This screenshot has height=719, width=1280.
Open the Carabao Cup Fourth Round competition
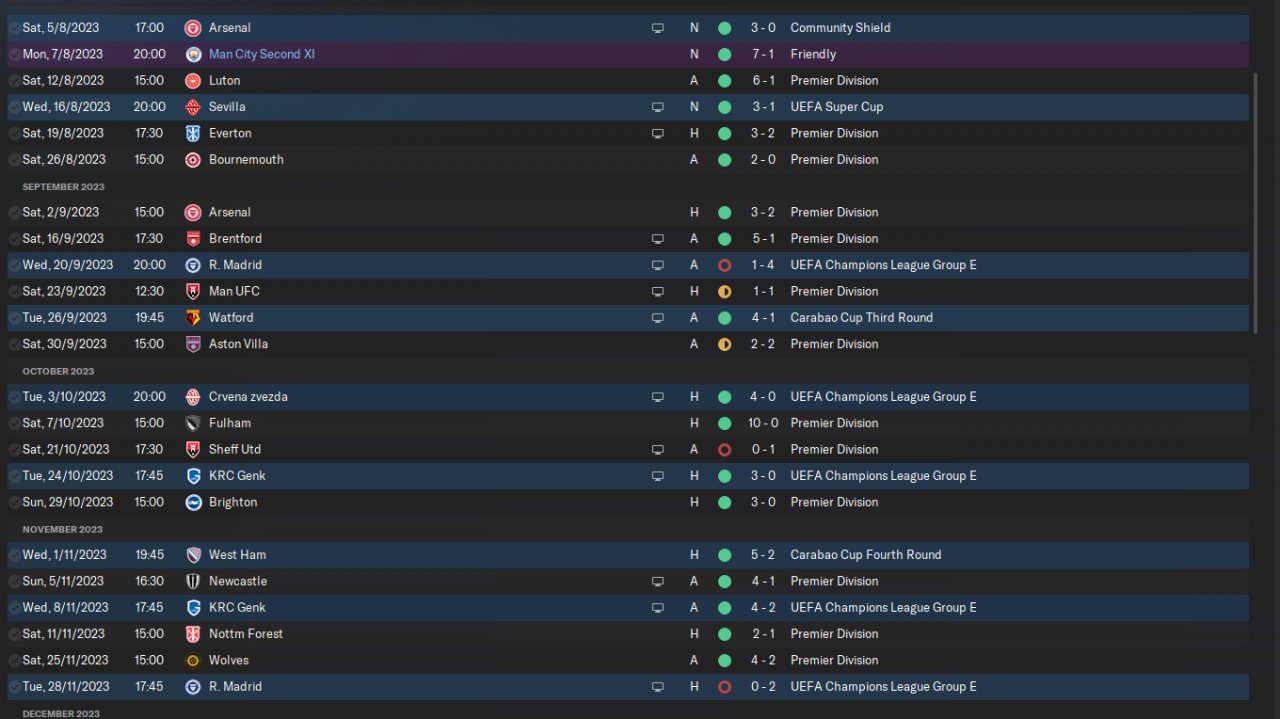[x=865, y=555]
